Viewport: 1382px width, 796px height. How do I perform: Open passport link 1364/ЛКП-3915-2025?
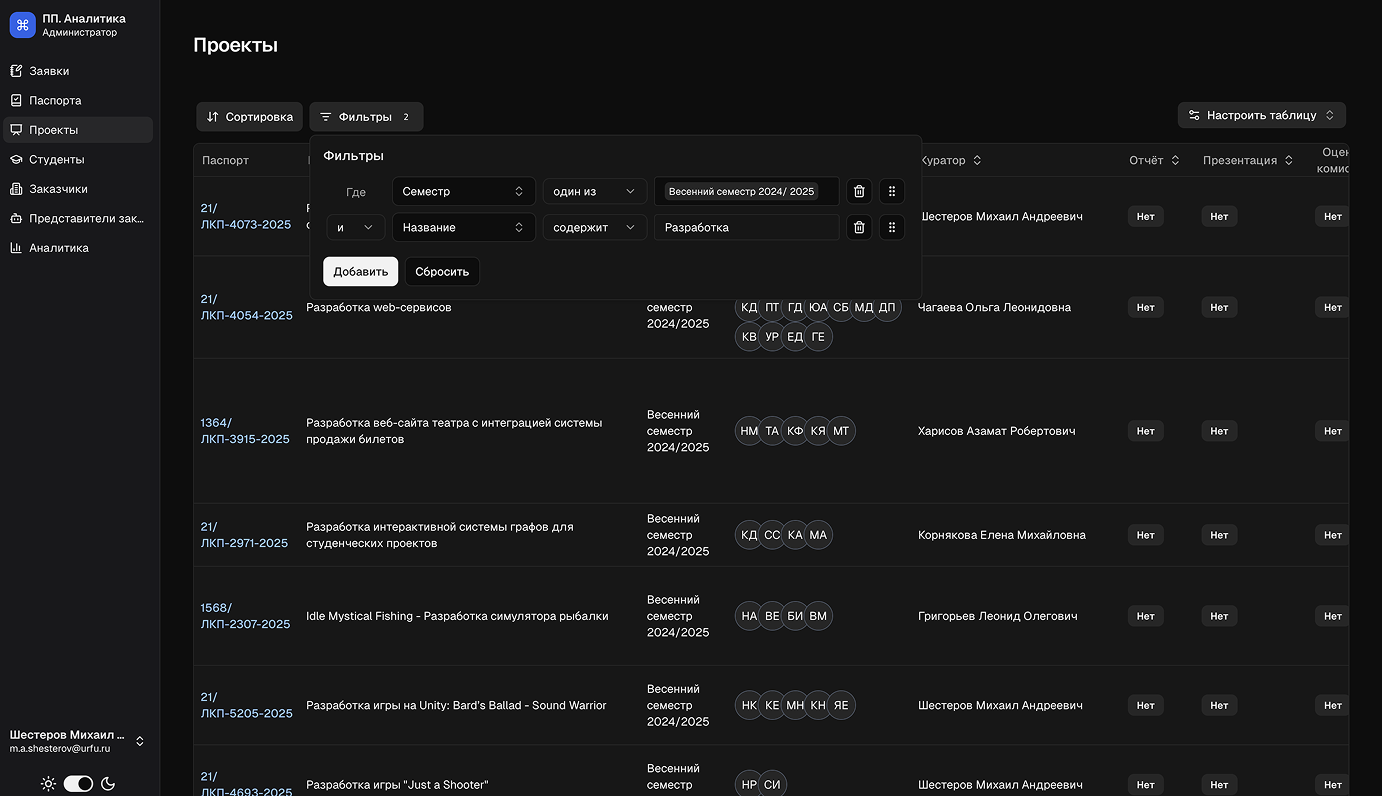click(245, 431)
